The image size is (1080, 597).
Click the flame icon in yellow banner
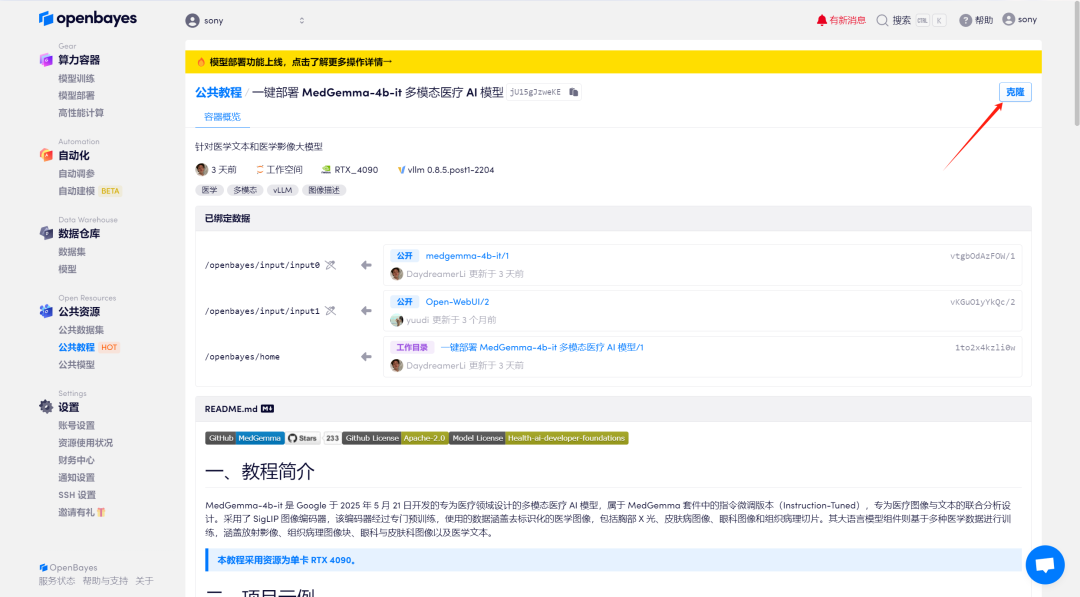(x=201, y=62)
